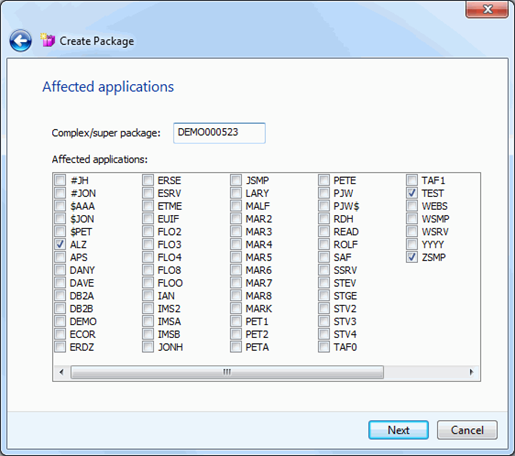Click the horizontal scrollbar thumb

227,372
